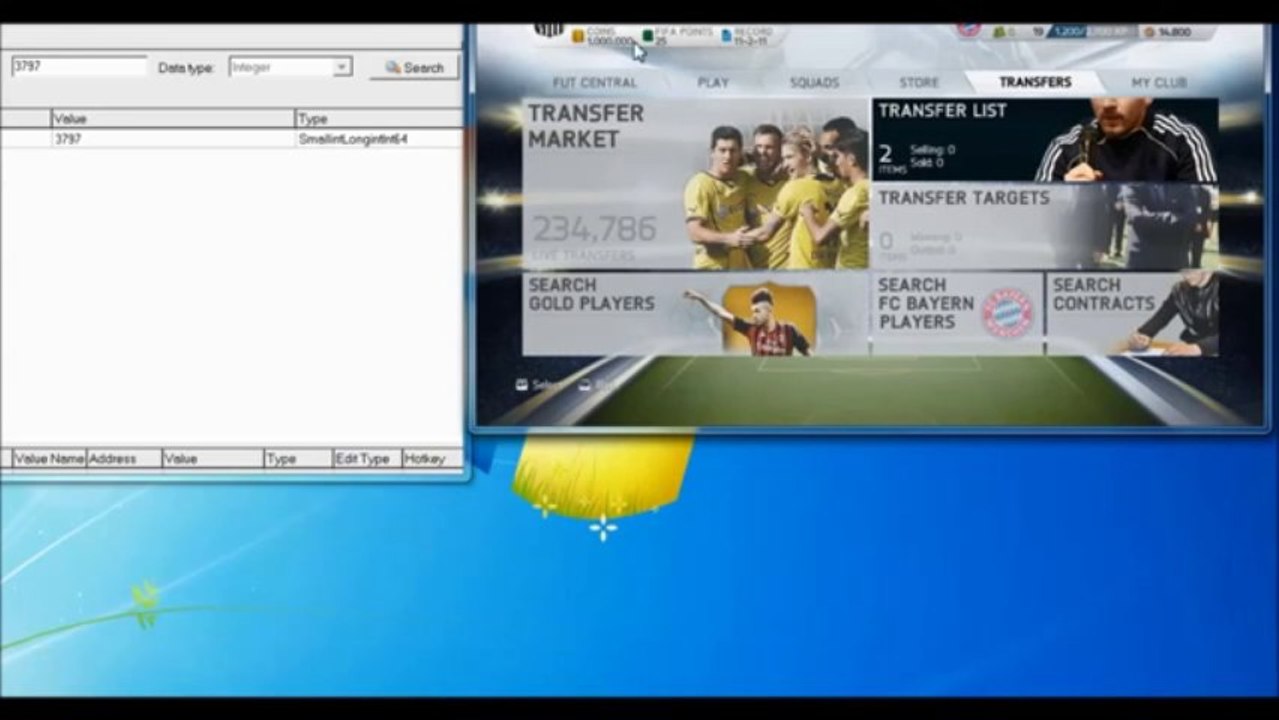Open the Data type dropdown
This screenshot has width=1279, height=720.
pos(290,67)
